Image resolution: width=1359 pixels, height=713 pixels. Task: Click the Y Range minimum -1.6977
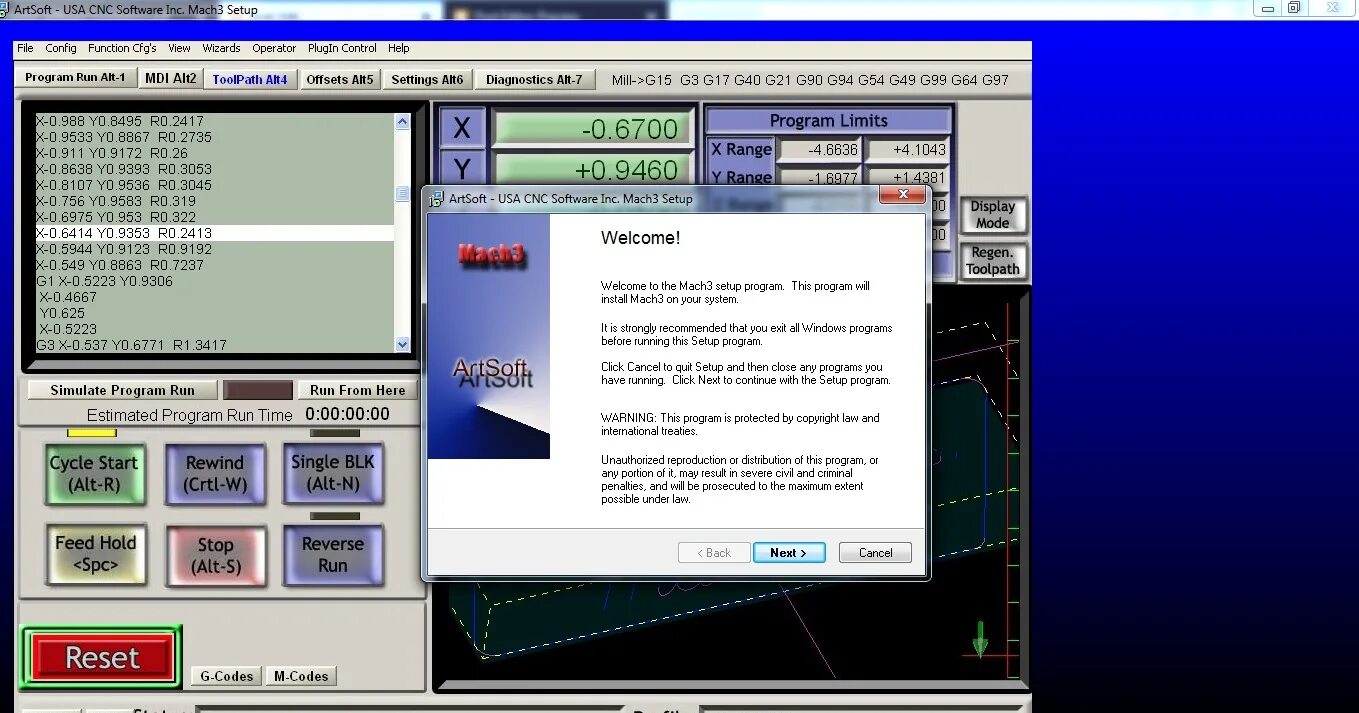click(818, 178)
